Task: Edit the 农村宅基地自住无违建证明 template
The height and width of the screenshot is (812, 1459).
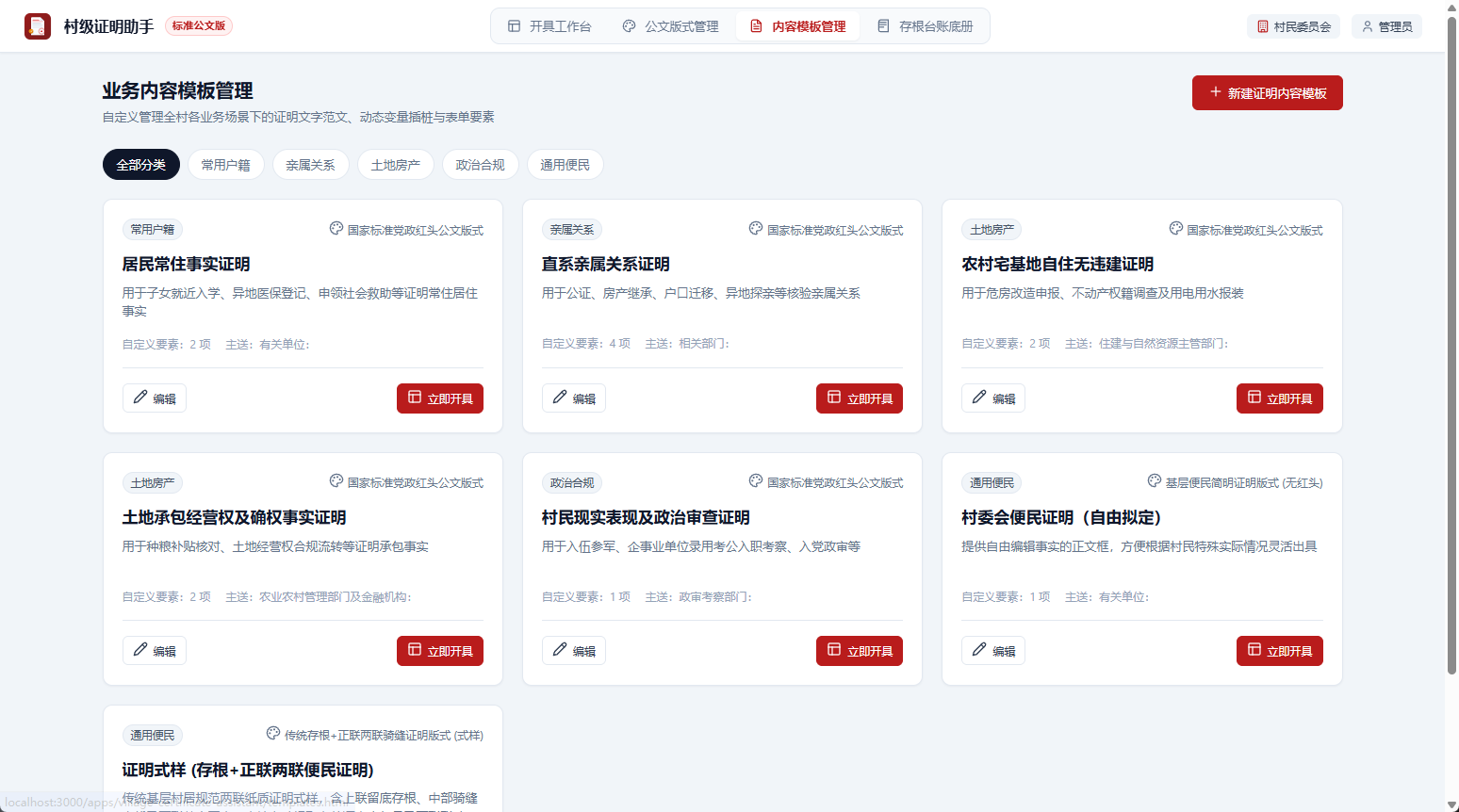Action: [993, 398]
